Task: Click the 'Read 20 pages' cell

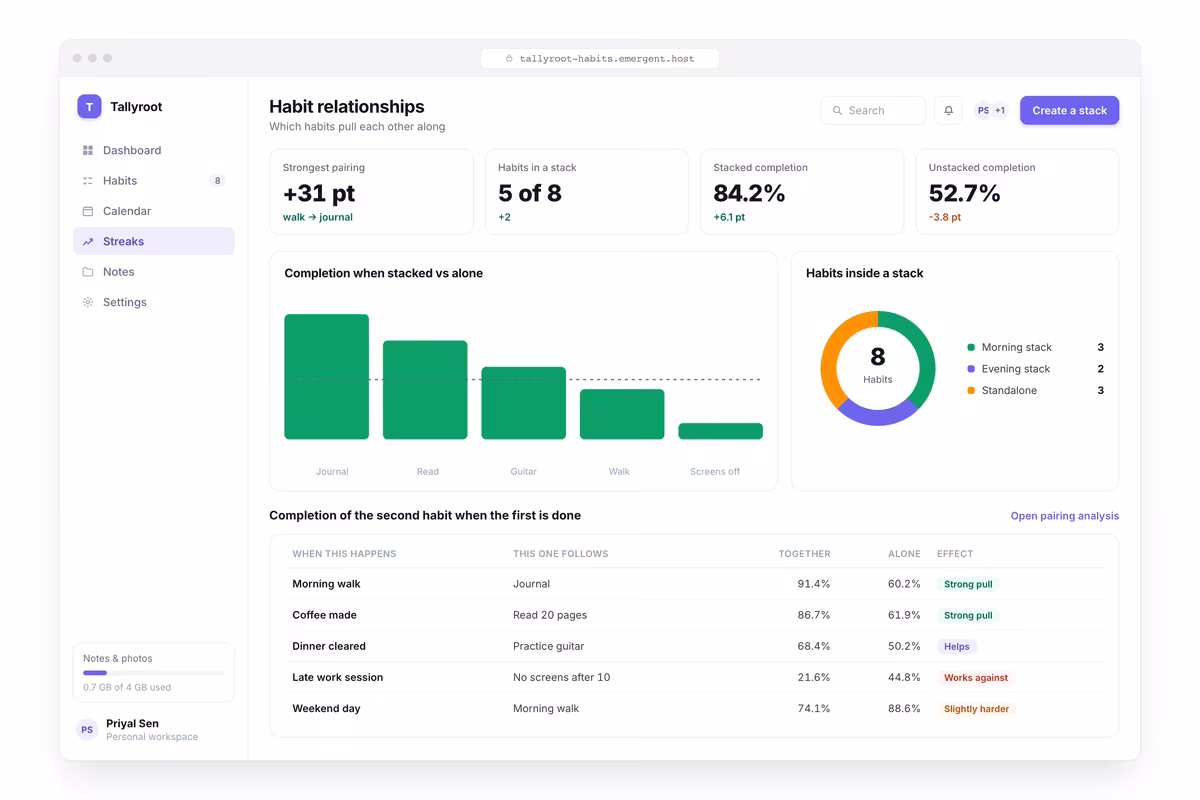Action: 550,615
